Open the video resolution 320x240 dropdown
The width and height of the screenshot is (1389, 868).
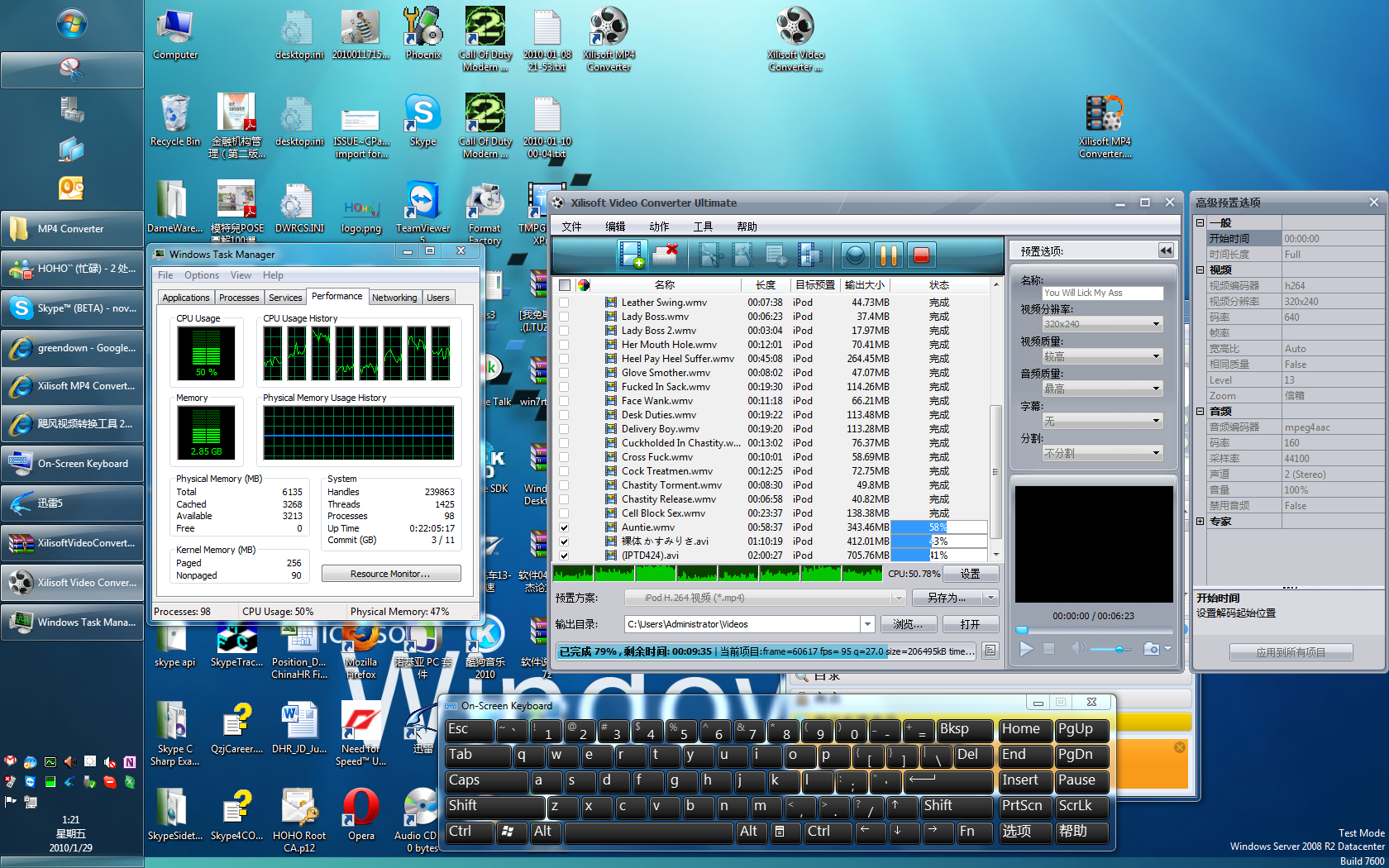pos(1102,324)
